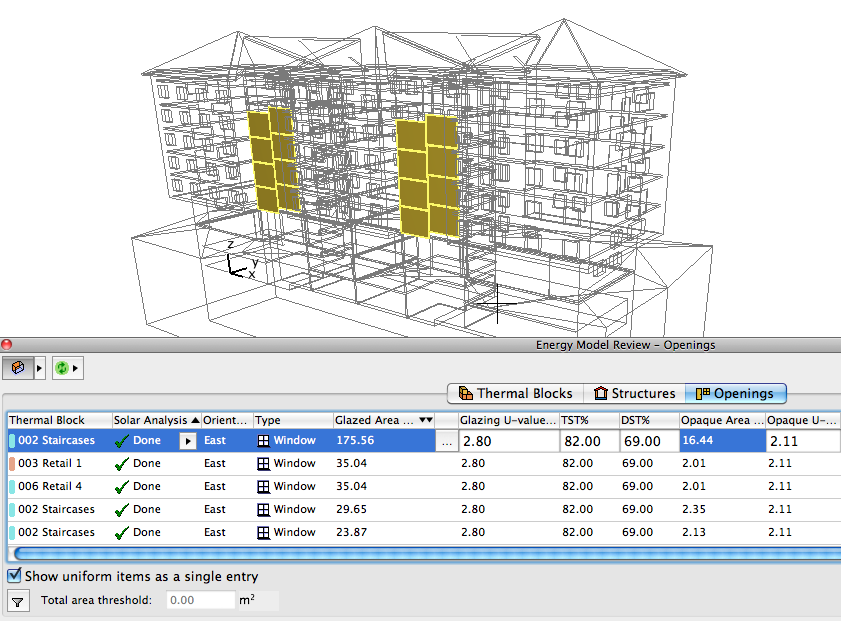The height and width of the screenshot is (621, 841).
Task: Click the Opaque Area column header
Action: (x=722, y=420)
